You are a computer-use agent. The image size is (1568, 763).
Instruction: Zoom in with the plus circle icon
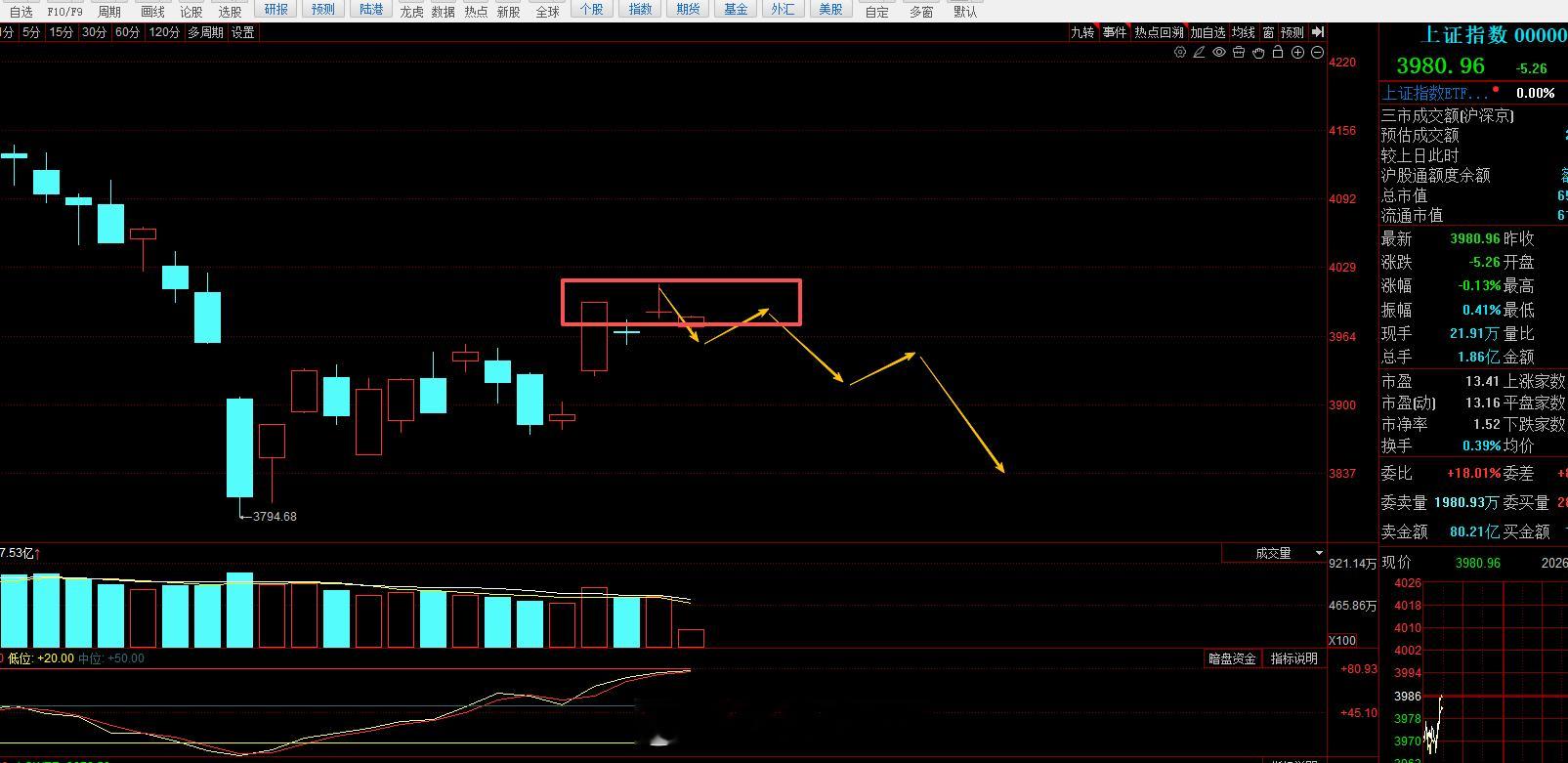click(1297, 53)
